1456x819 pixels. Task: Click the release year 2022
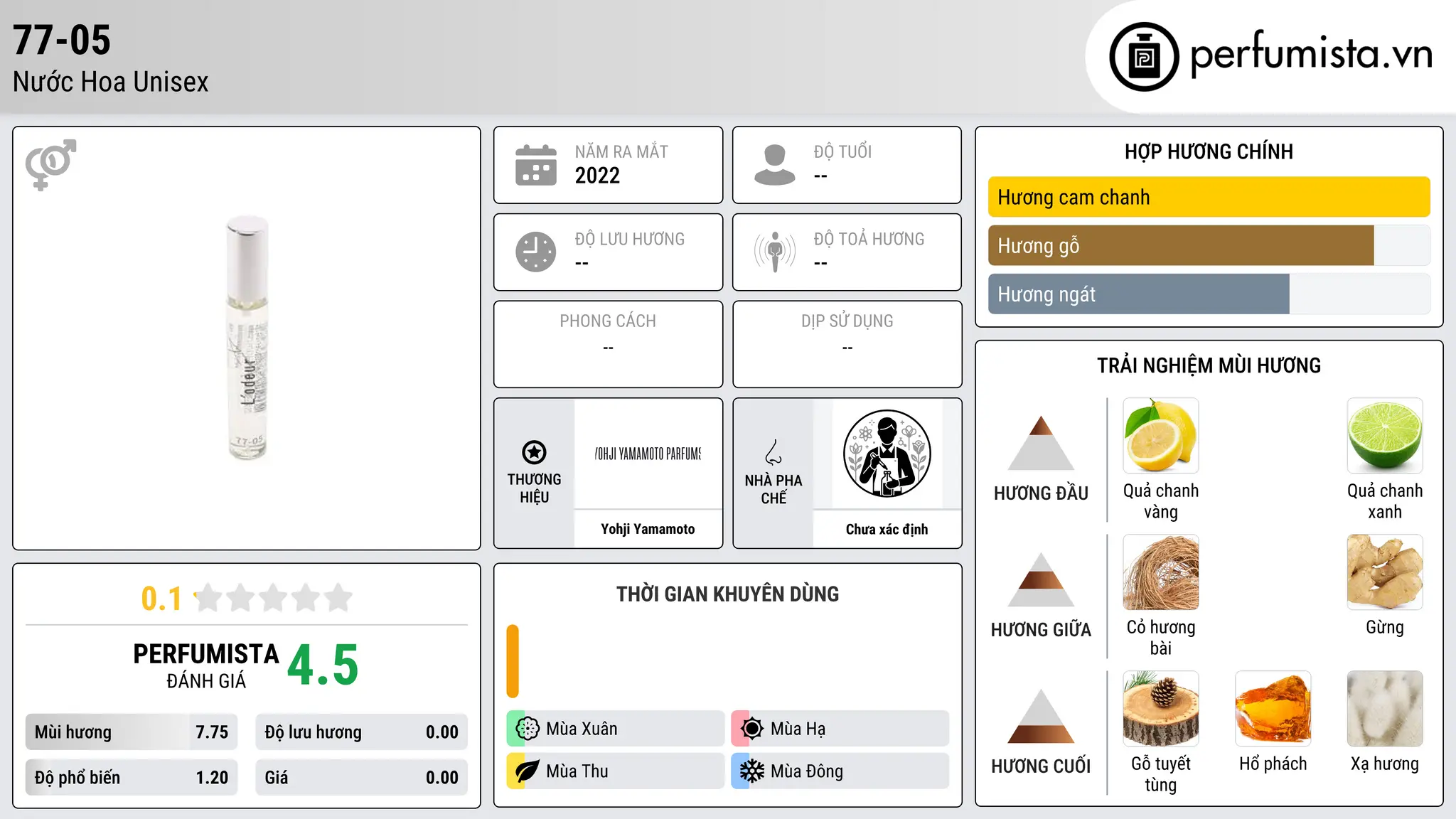coord(597,176)
